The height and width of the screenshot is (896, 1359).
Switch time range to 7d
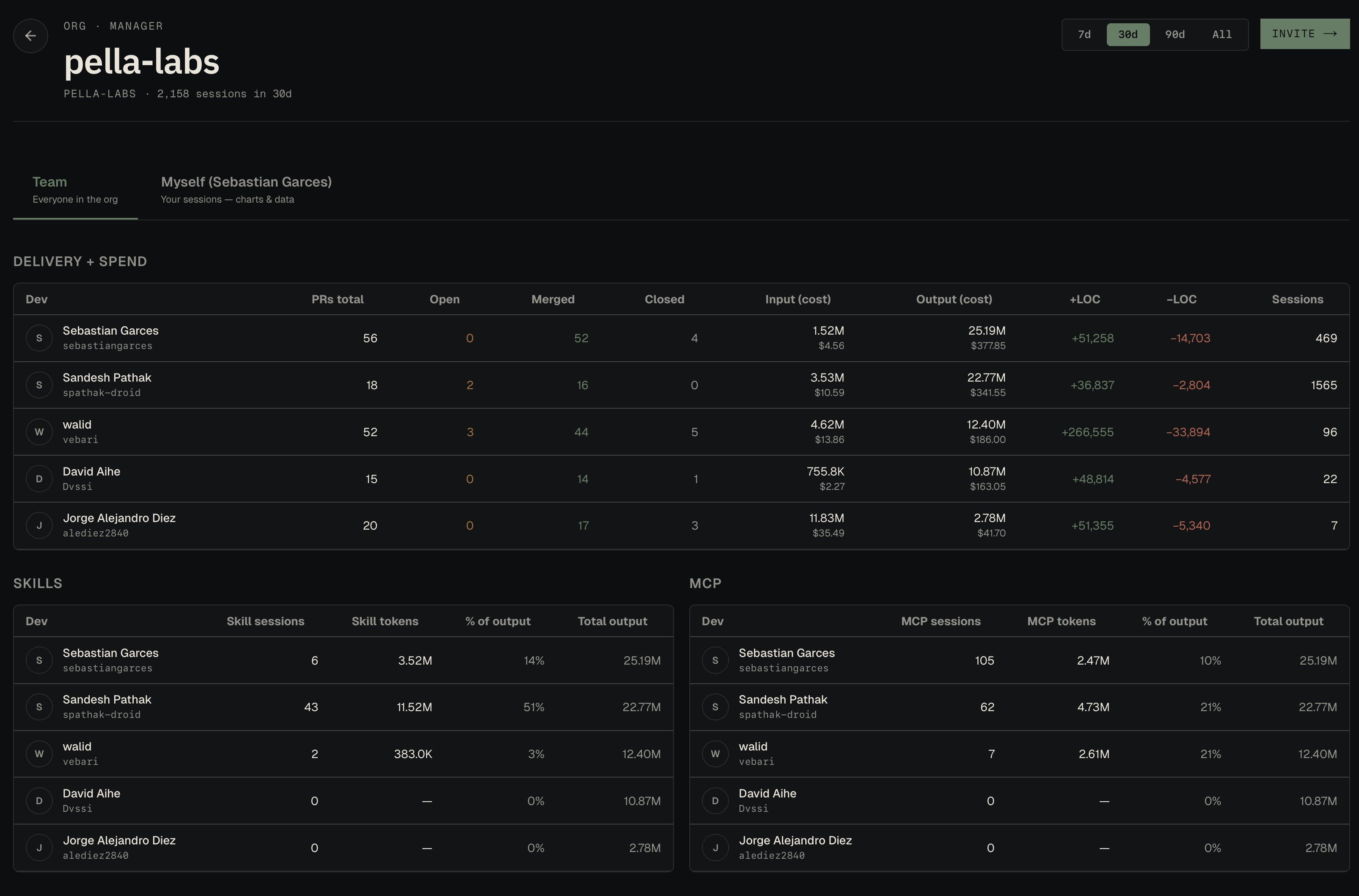point(1084,34)
